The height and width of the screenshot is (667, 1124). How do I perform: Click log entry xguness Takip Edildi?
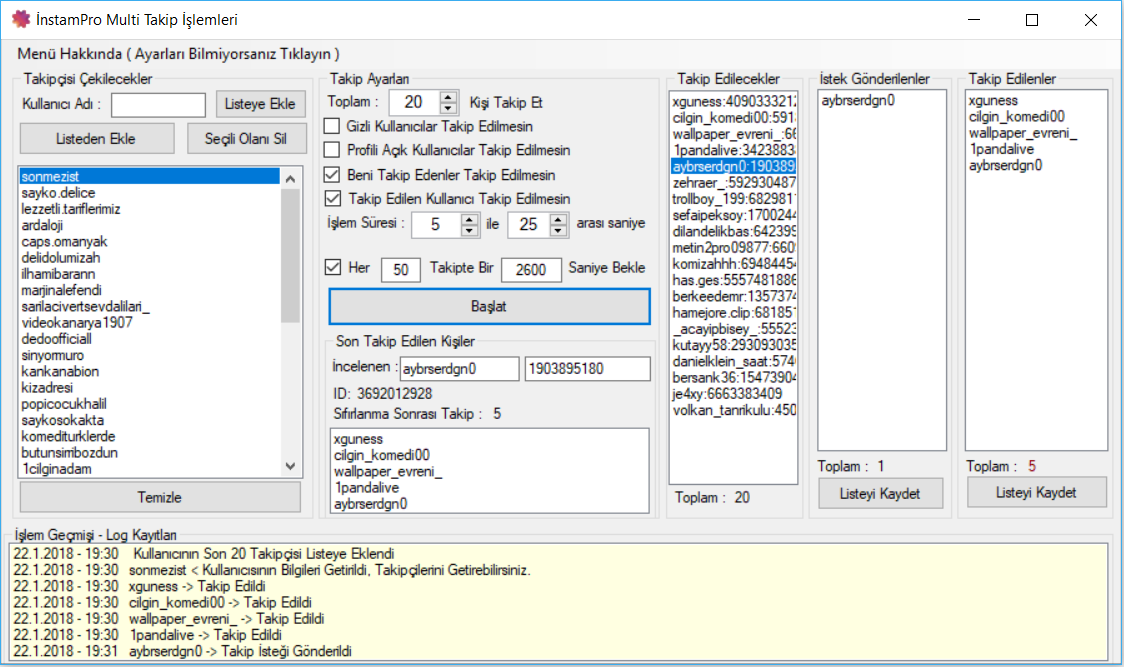point(559,586)
